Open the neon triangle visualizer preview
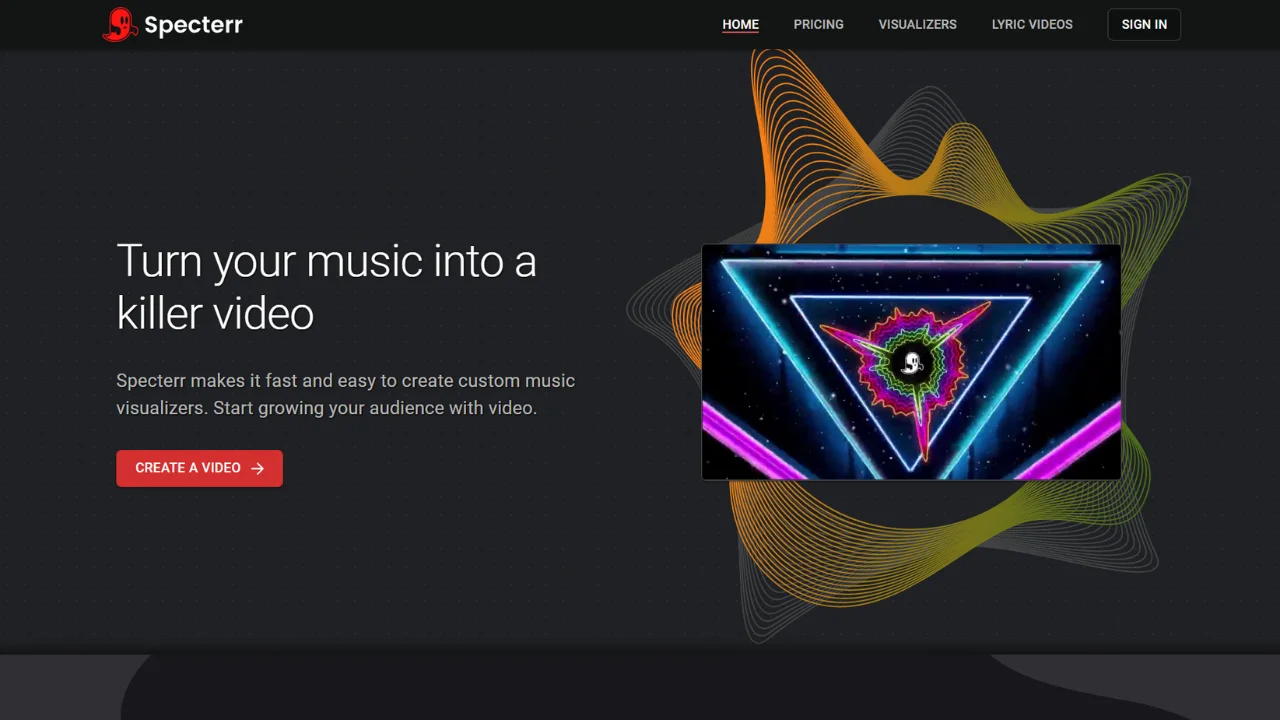 click(911, 362)
